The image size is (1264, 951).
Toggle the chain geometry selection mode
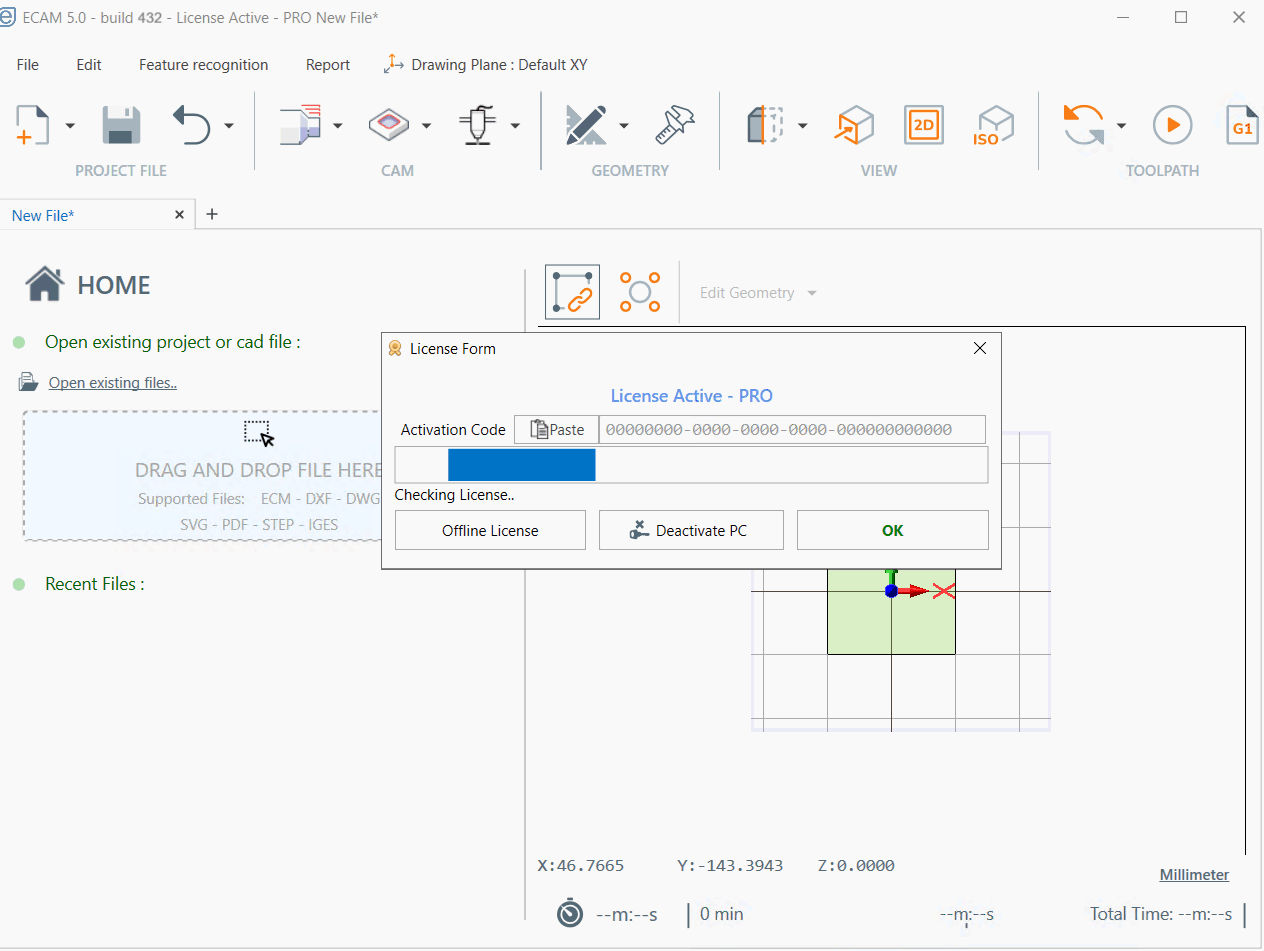pos(572,292)
